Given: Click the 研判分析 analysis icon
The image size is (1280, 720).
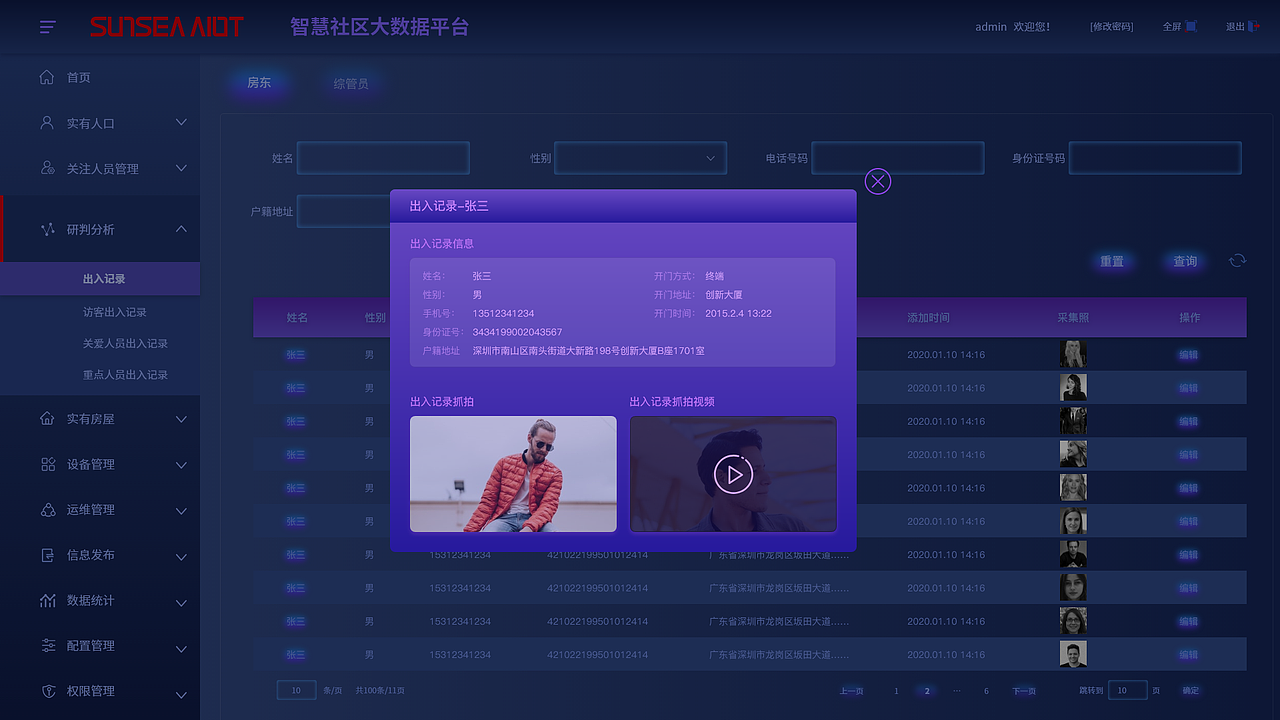Looking at the screenshot, I should (x=47, y=229).
